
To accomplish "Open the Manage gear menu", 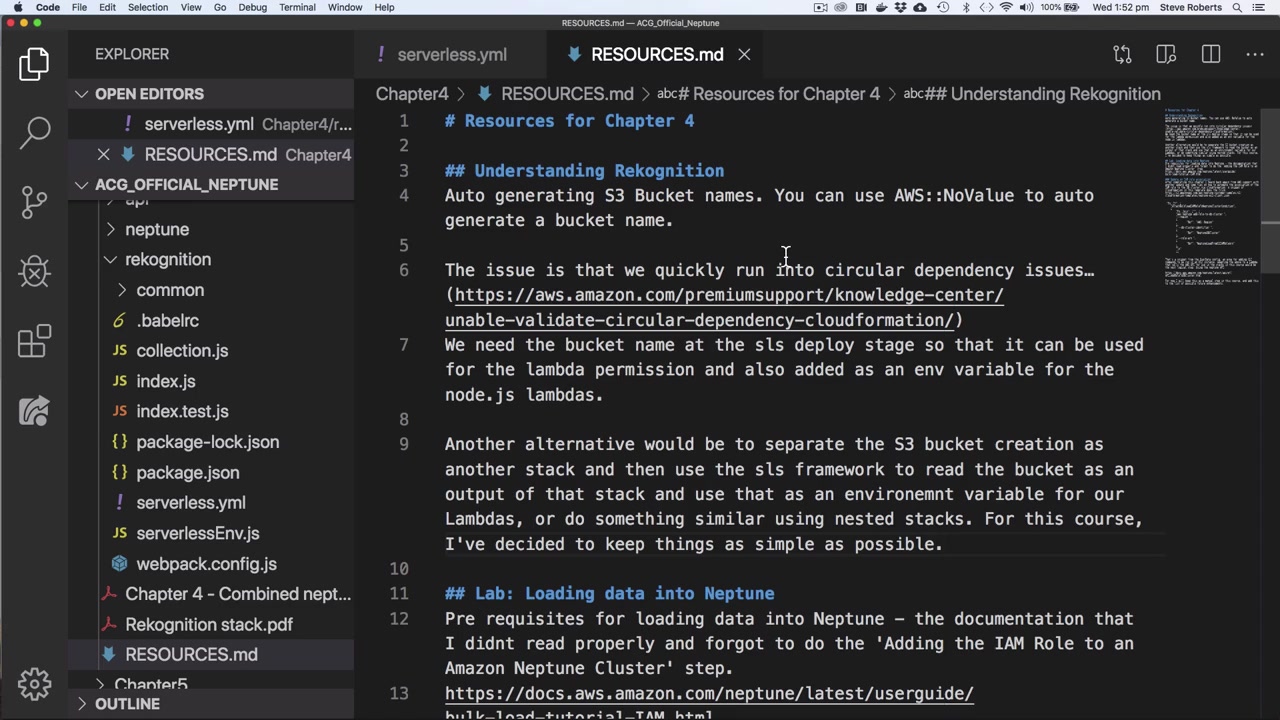I will point(34,684).
